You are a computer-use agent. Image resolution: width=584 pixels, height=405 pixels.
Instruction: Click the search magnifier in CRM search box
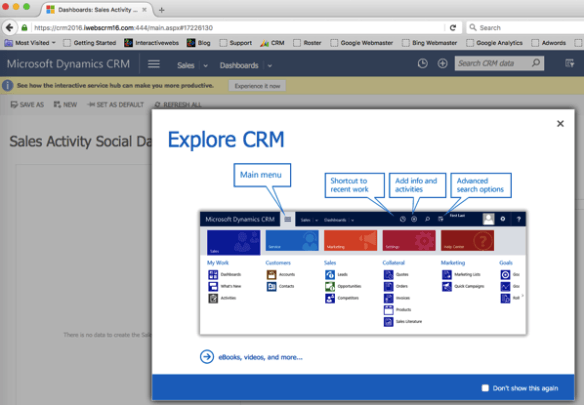click(536, 63)
